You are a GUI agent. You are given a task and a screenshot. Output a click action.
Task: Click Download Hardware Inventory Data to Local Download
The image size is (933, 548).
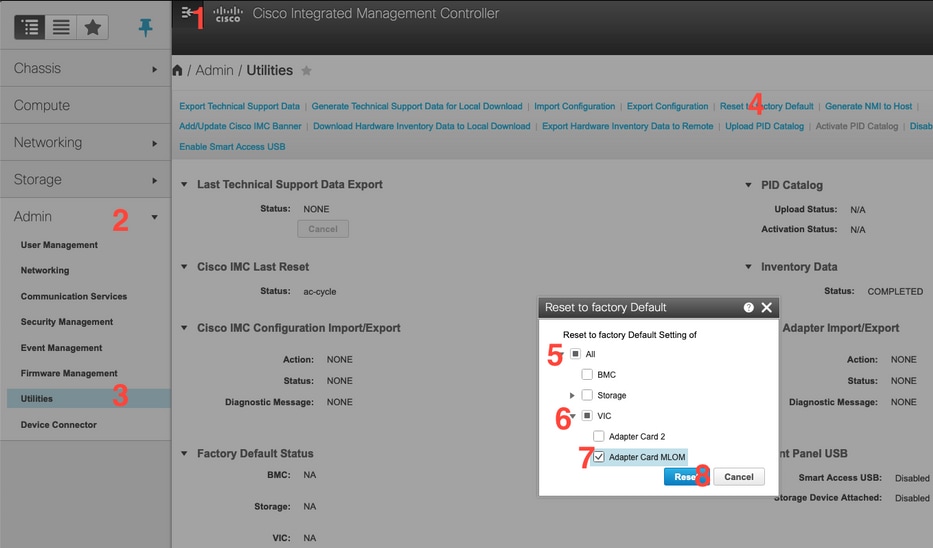click(421, 126)
